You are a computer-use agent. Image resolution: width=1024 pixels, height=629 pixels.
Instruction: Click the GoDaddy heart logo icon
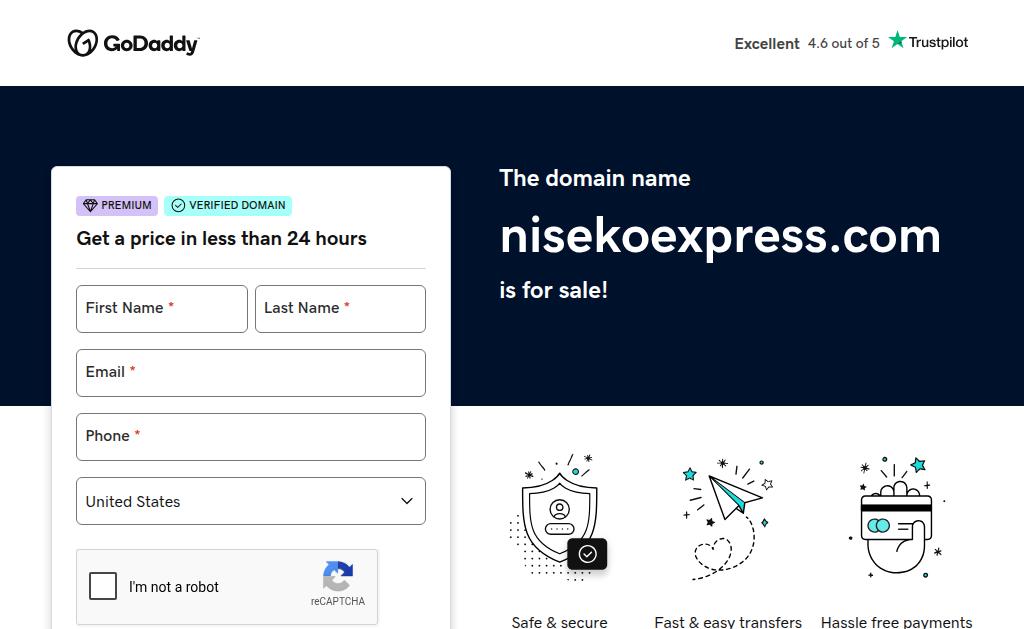(82, 43)
